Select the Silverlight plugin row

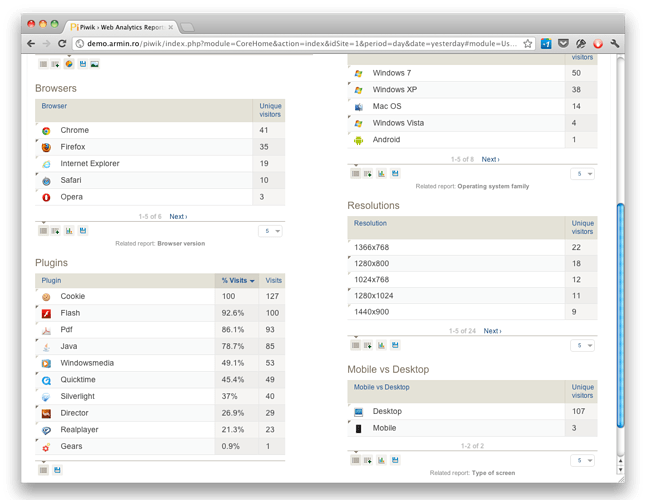tap(160, 396)
